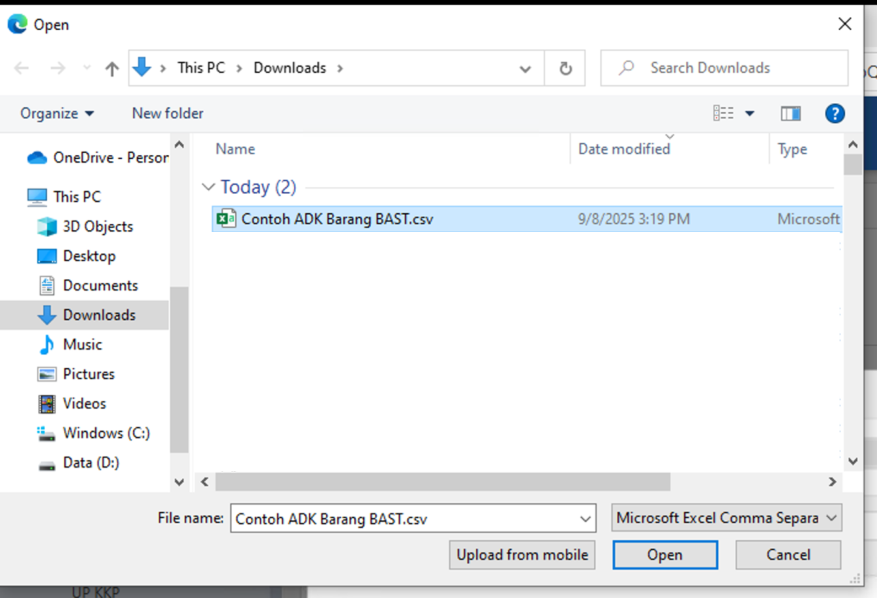Open the Help question mark icon

click(x=835, y=114)
